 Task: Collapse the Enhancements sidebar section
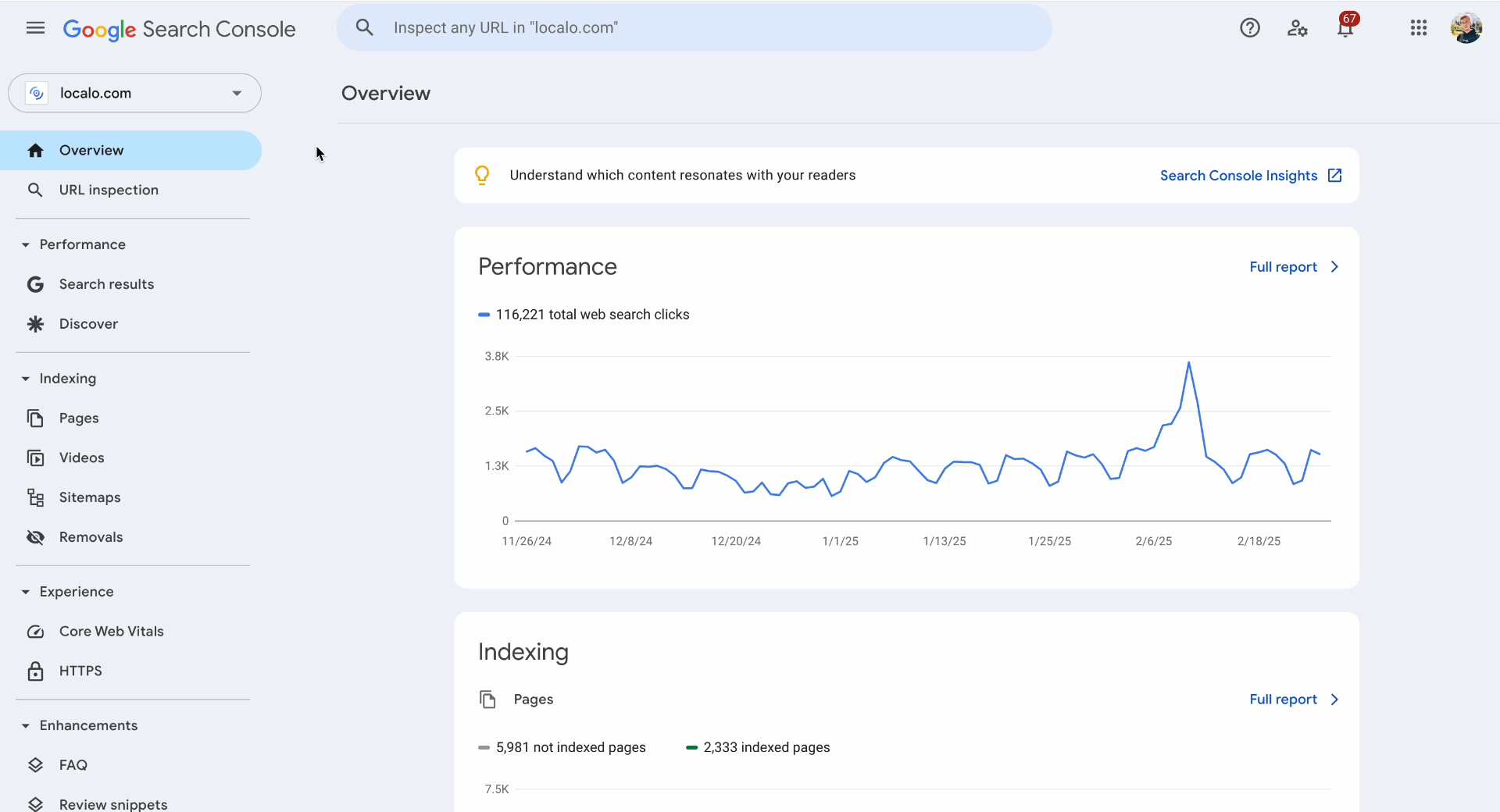coord(26,726)
